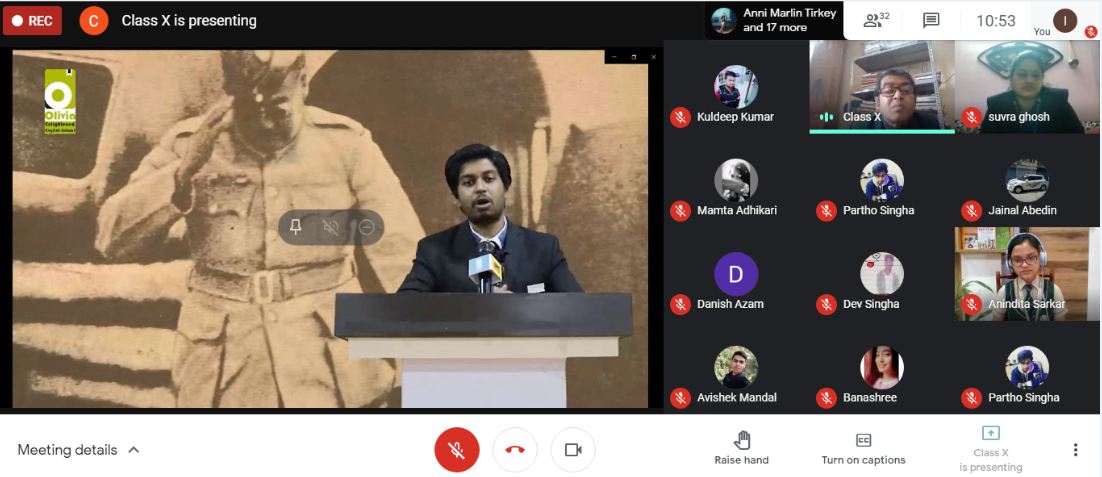Click the remove-from-call icon on the presentation
Viewport: 1102px width, 477px height.
(x=367, y=227)
